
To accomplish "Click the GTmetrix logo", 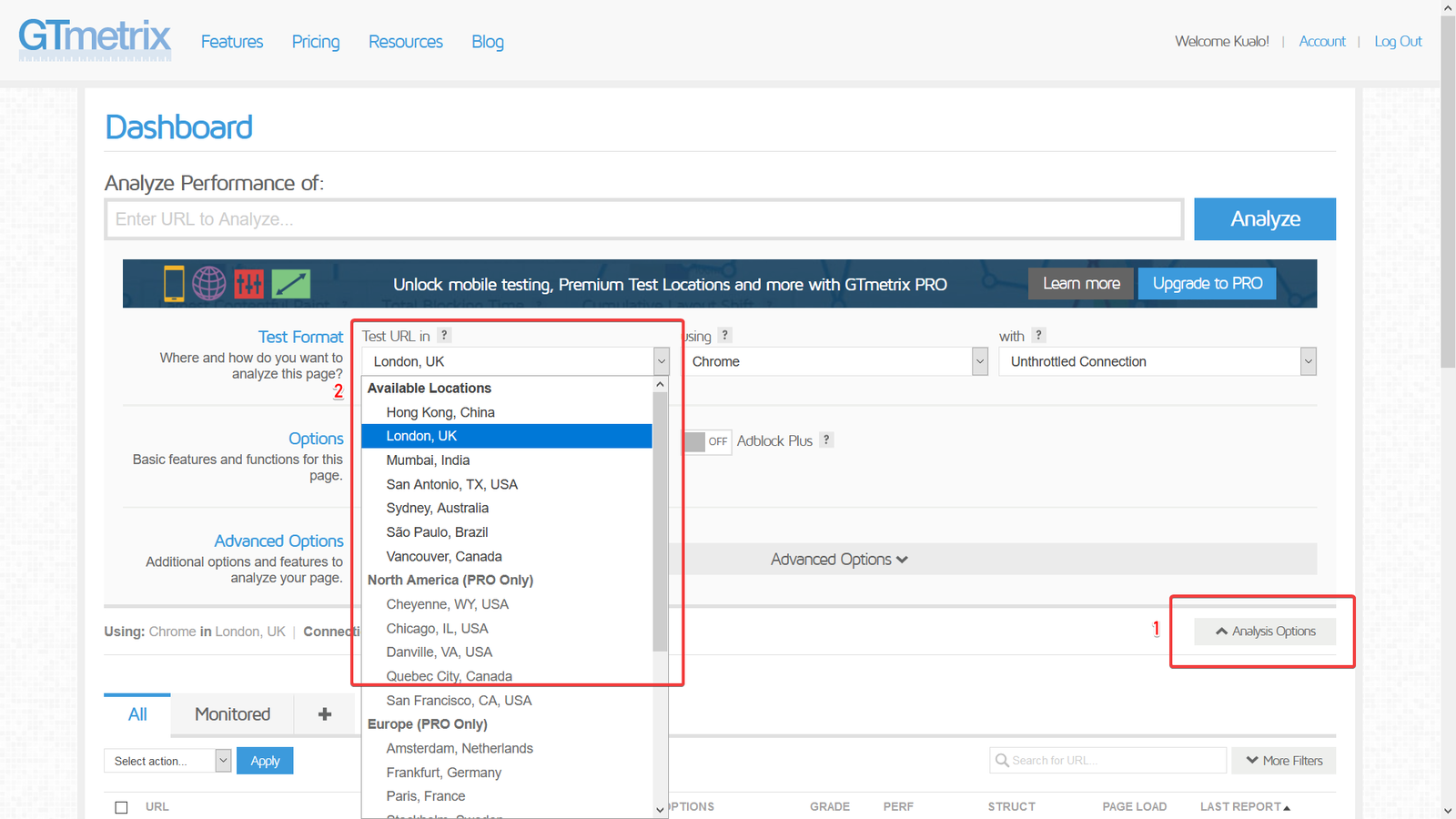I will 95,39.
